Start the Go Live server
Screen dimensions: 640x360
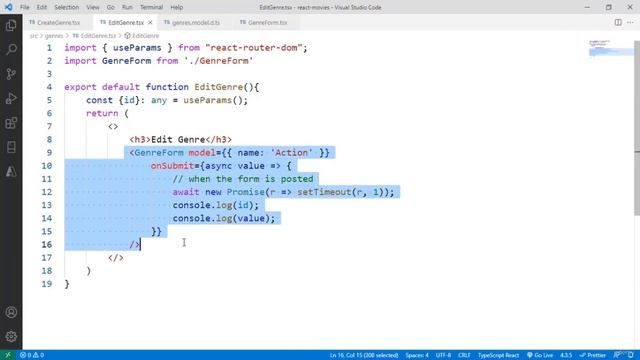point(540,355)
